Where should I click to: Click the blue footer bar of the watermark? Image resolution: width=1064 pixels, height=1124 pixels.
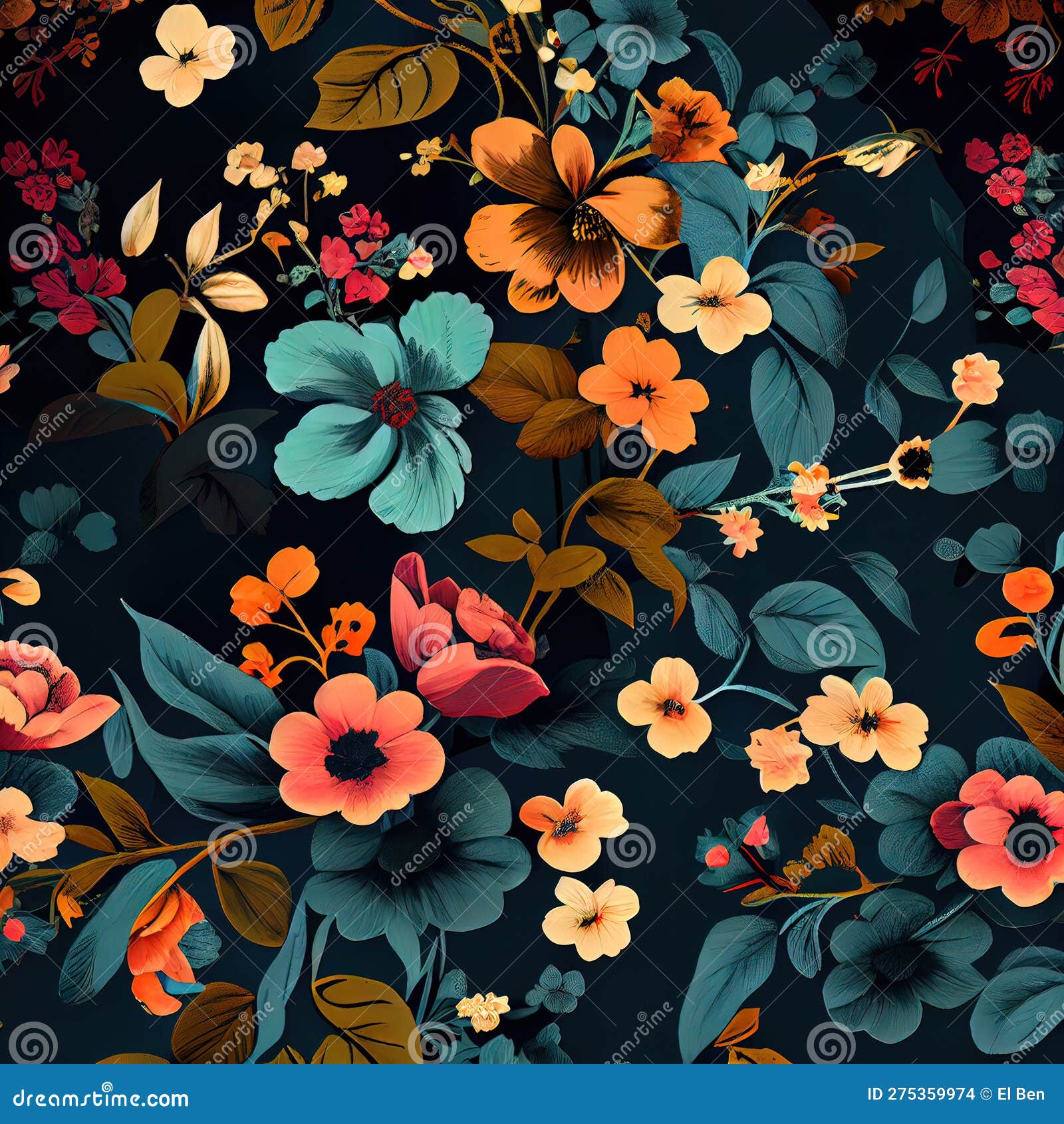[532, 1098]
